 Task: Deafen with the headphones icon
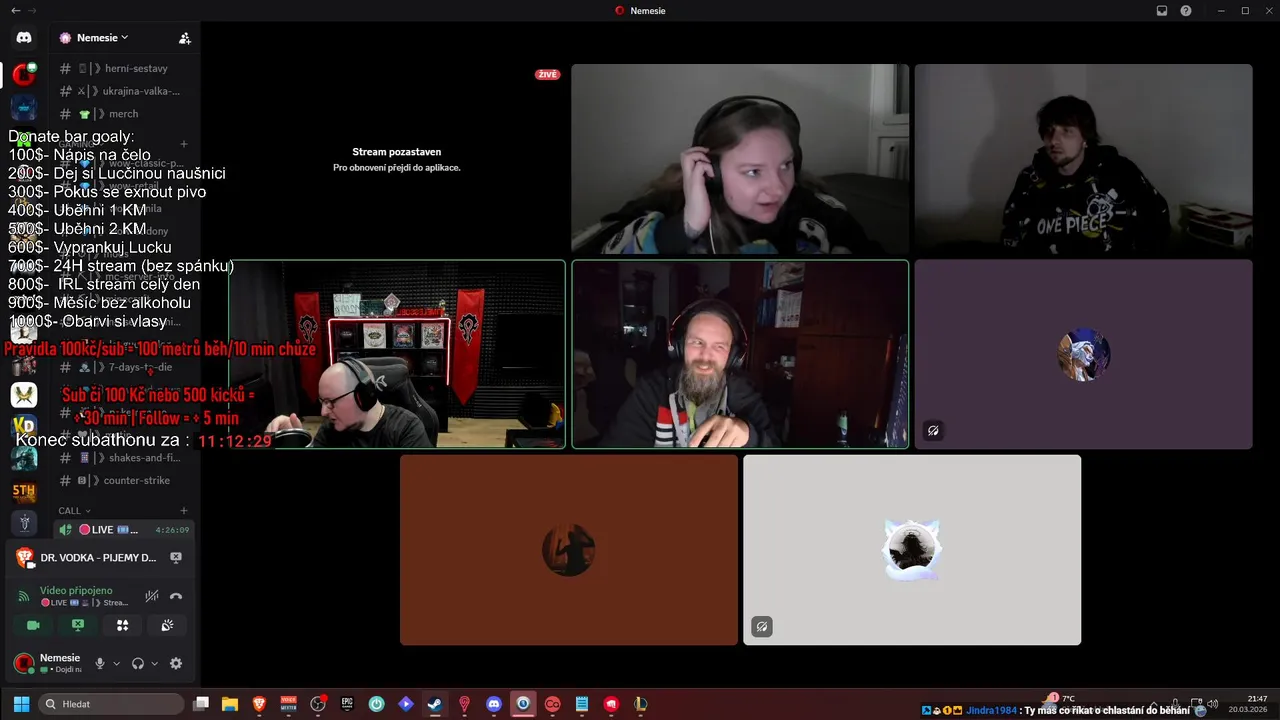coord(138,663)
